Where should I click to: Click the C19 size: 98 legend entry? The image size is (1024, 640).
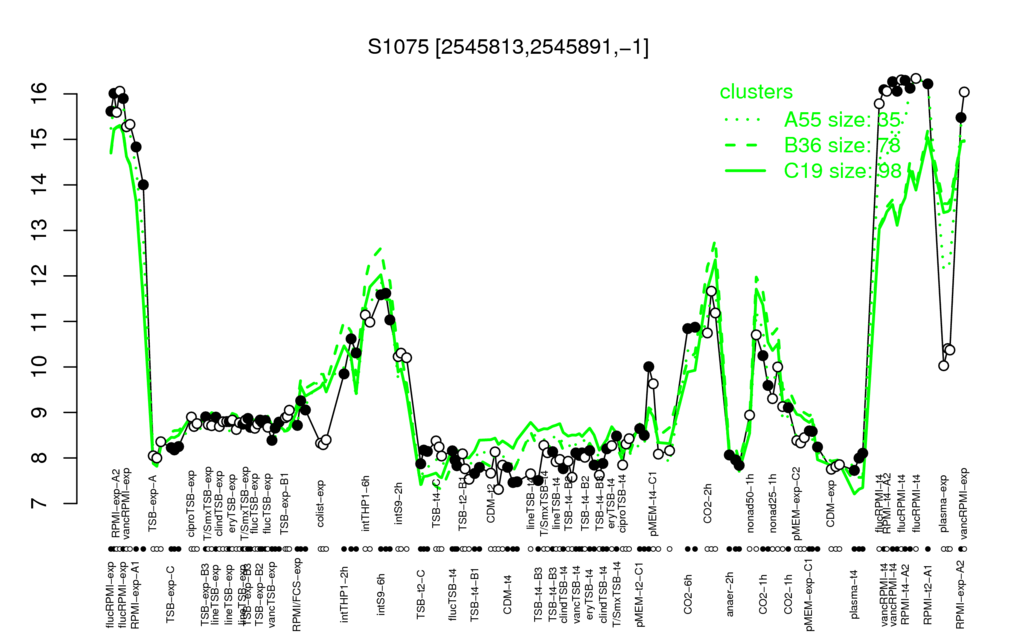pos(842,171)
